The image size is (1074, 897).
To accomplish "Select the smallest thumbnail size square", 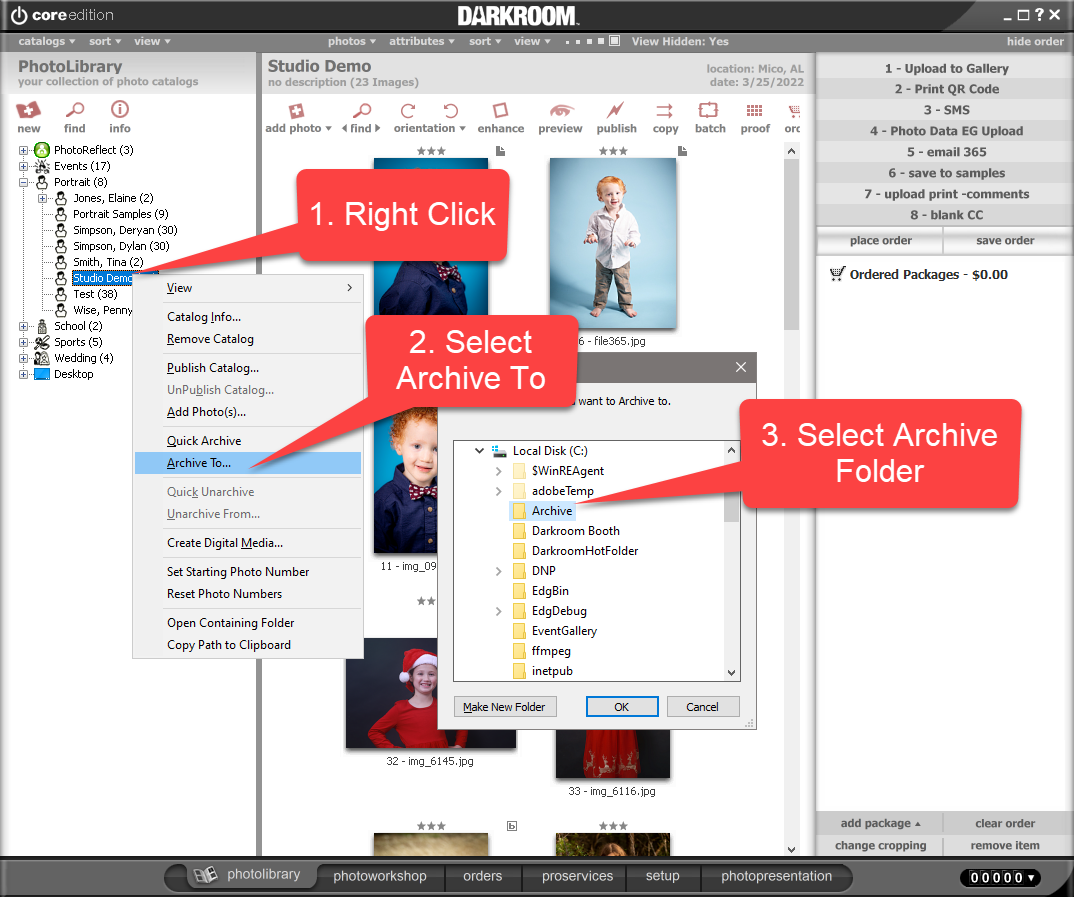I will pos(568,42).
